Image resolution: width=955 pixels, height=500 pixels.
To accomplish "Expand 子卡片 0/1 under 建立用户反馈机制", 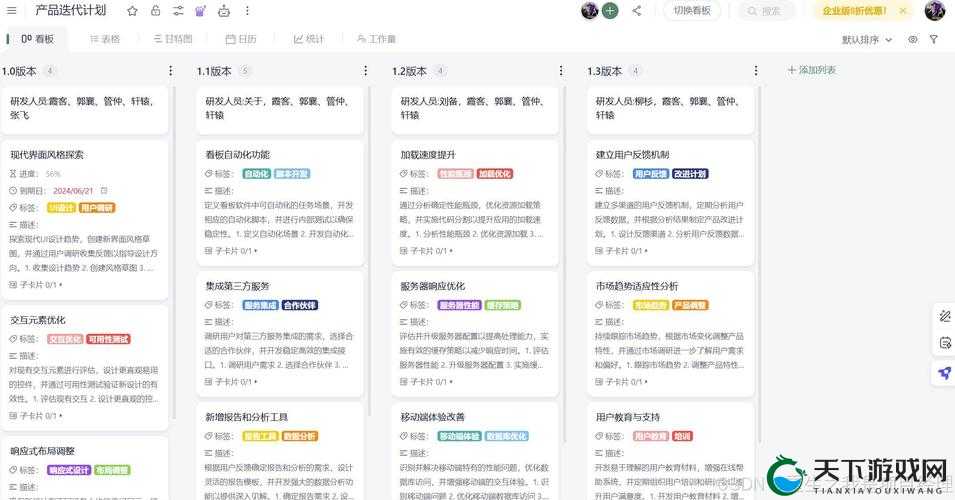I will tap(621, 250).
